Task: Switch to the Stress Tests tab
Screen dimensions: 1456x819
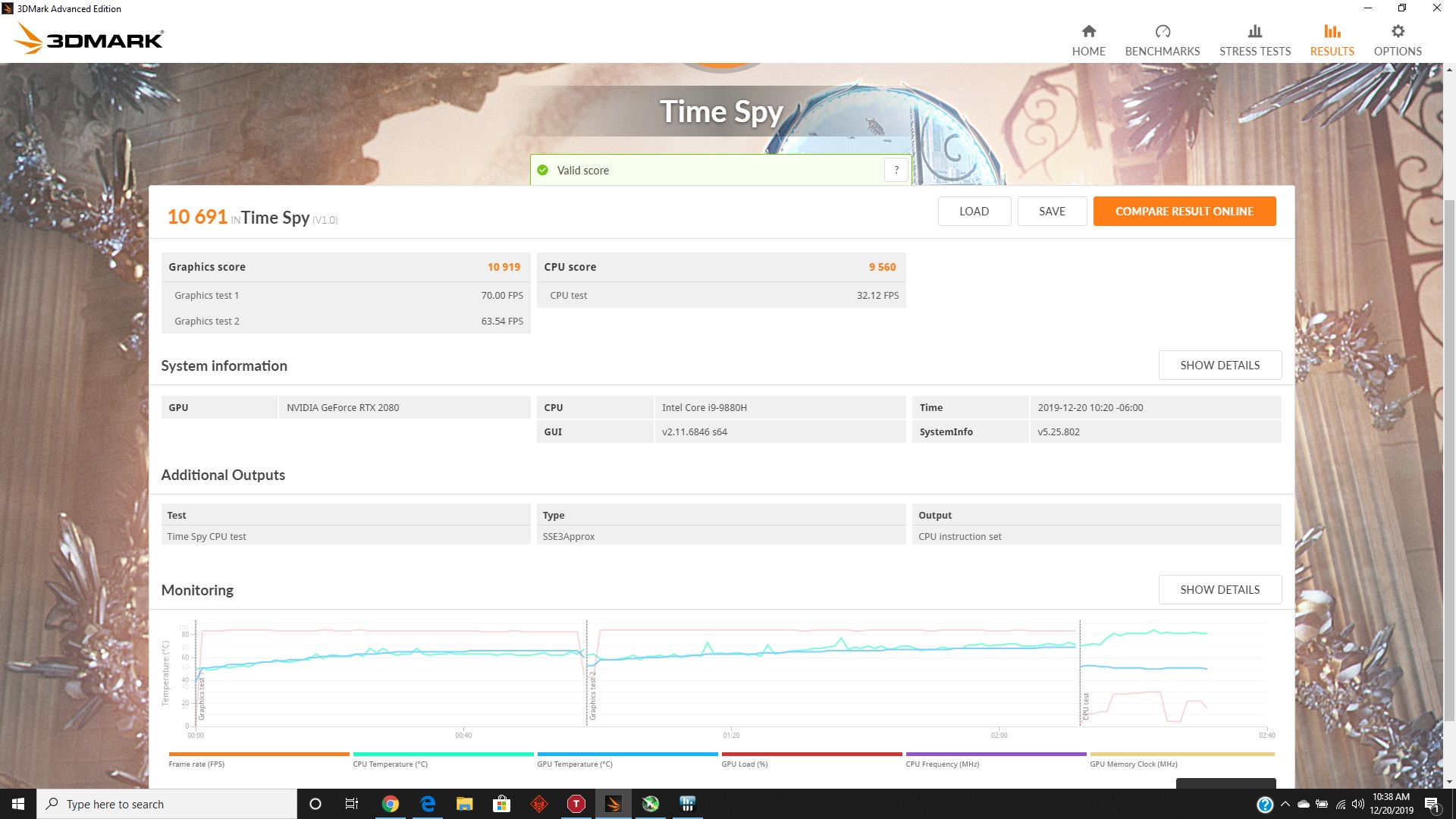Action: point(1255,40)
